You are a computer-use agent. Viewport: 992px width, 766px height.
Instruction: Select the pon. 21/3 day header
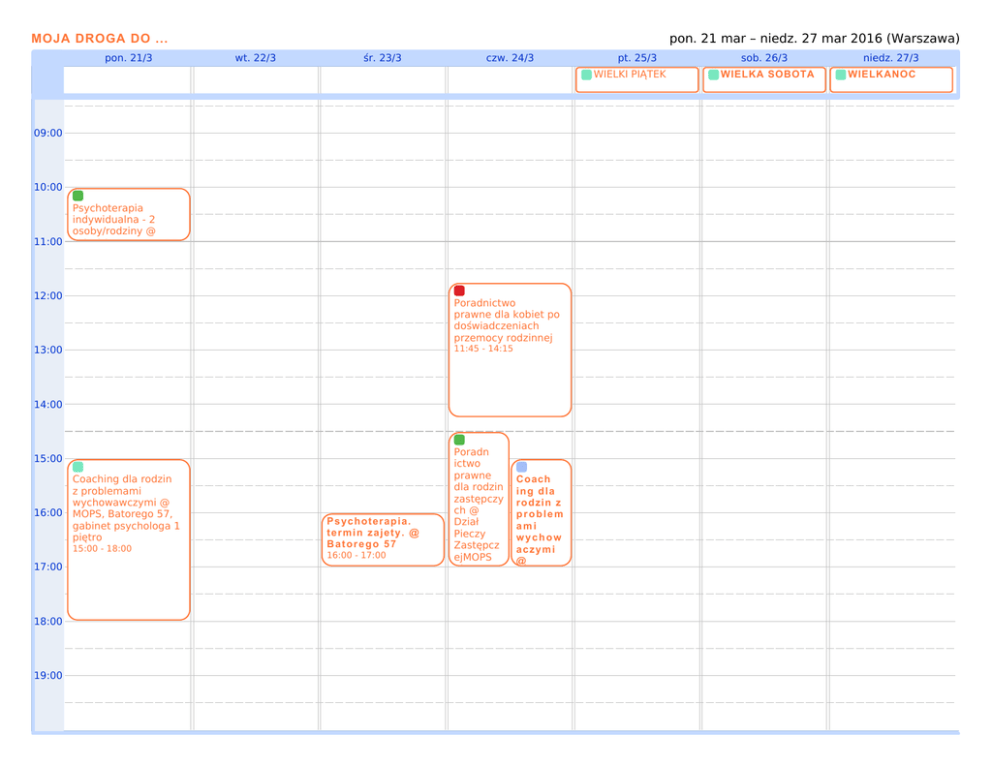click(128, 58)
